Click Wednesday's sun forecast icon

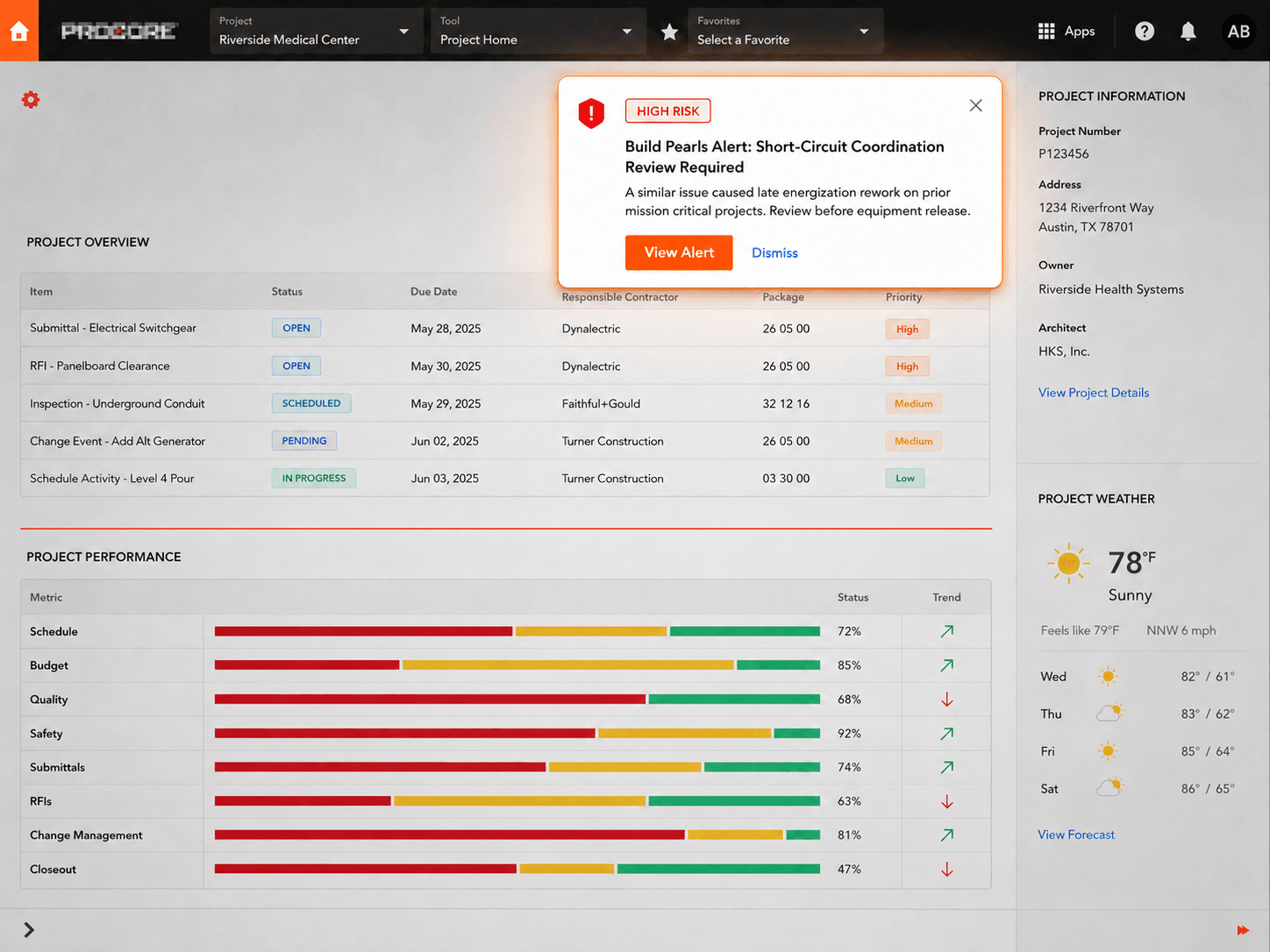pyautogui.click(x=1108, y=676)
